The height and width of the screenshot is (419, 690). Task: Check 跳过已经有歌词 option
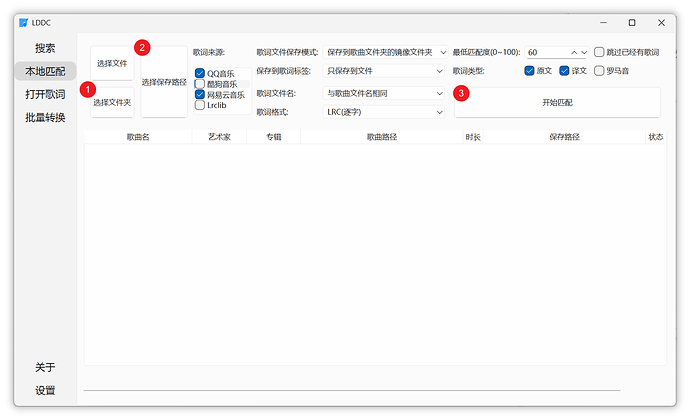click(599, 52)
